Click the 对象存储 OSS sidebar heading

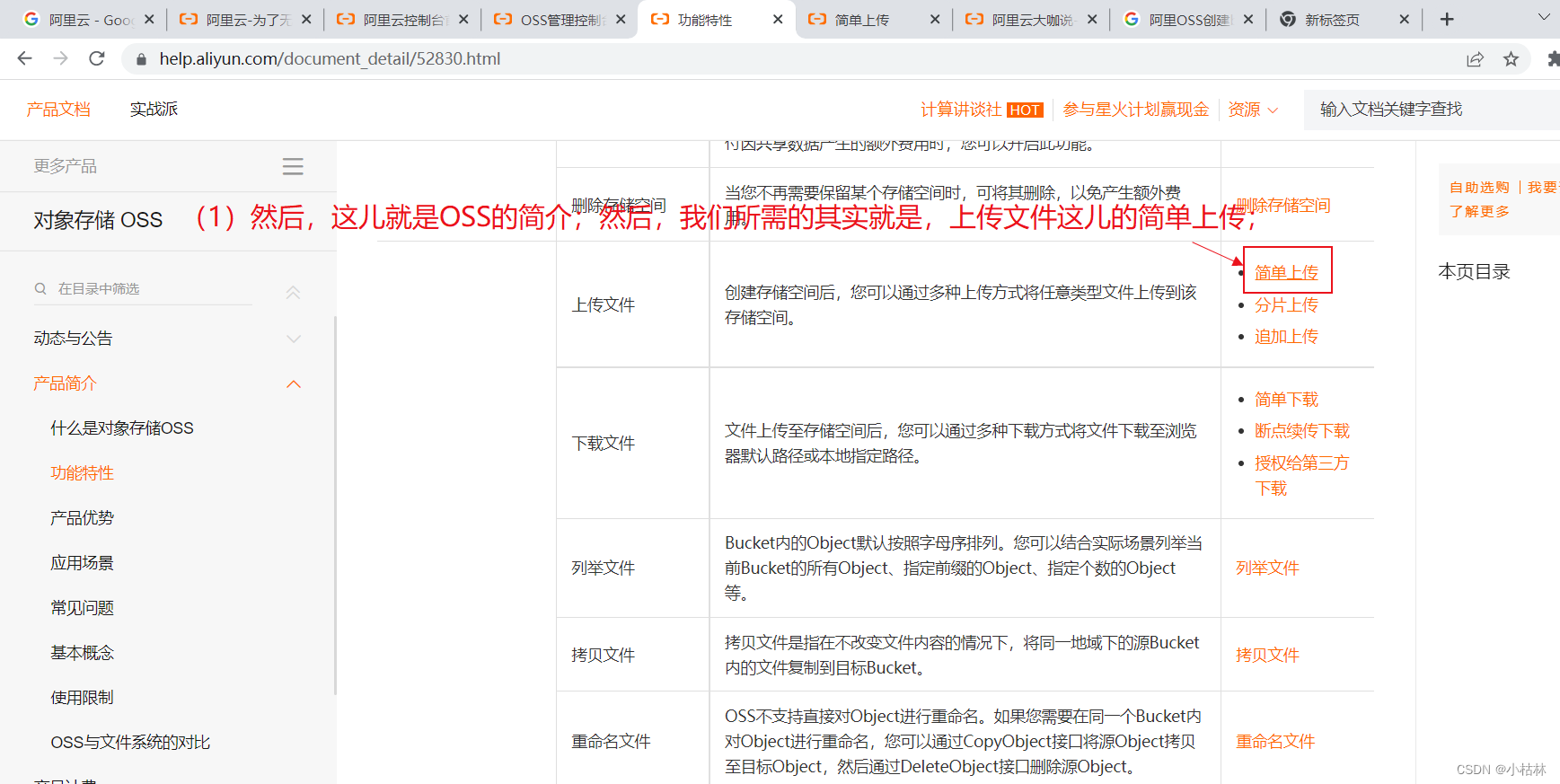[98, 220]
